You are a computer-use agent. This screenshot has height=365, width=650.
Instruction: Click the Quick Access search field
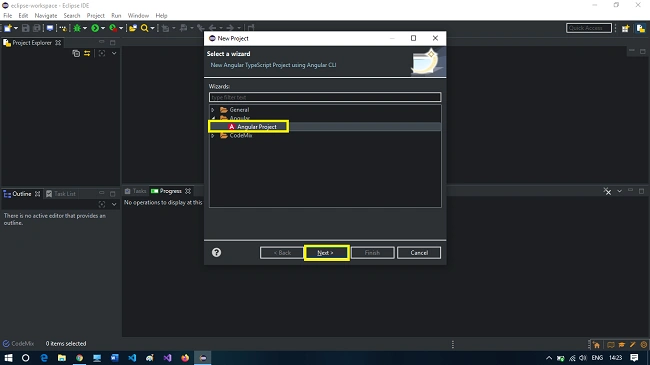pyautogui.click(x=589, y=28)
